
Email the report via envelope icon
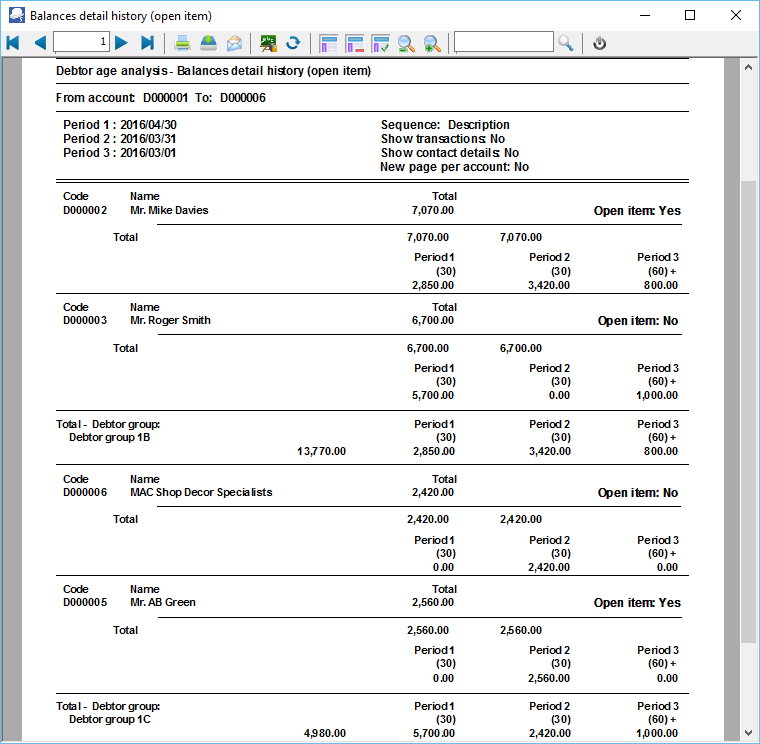pos(234,43)
